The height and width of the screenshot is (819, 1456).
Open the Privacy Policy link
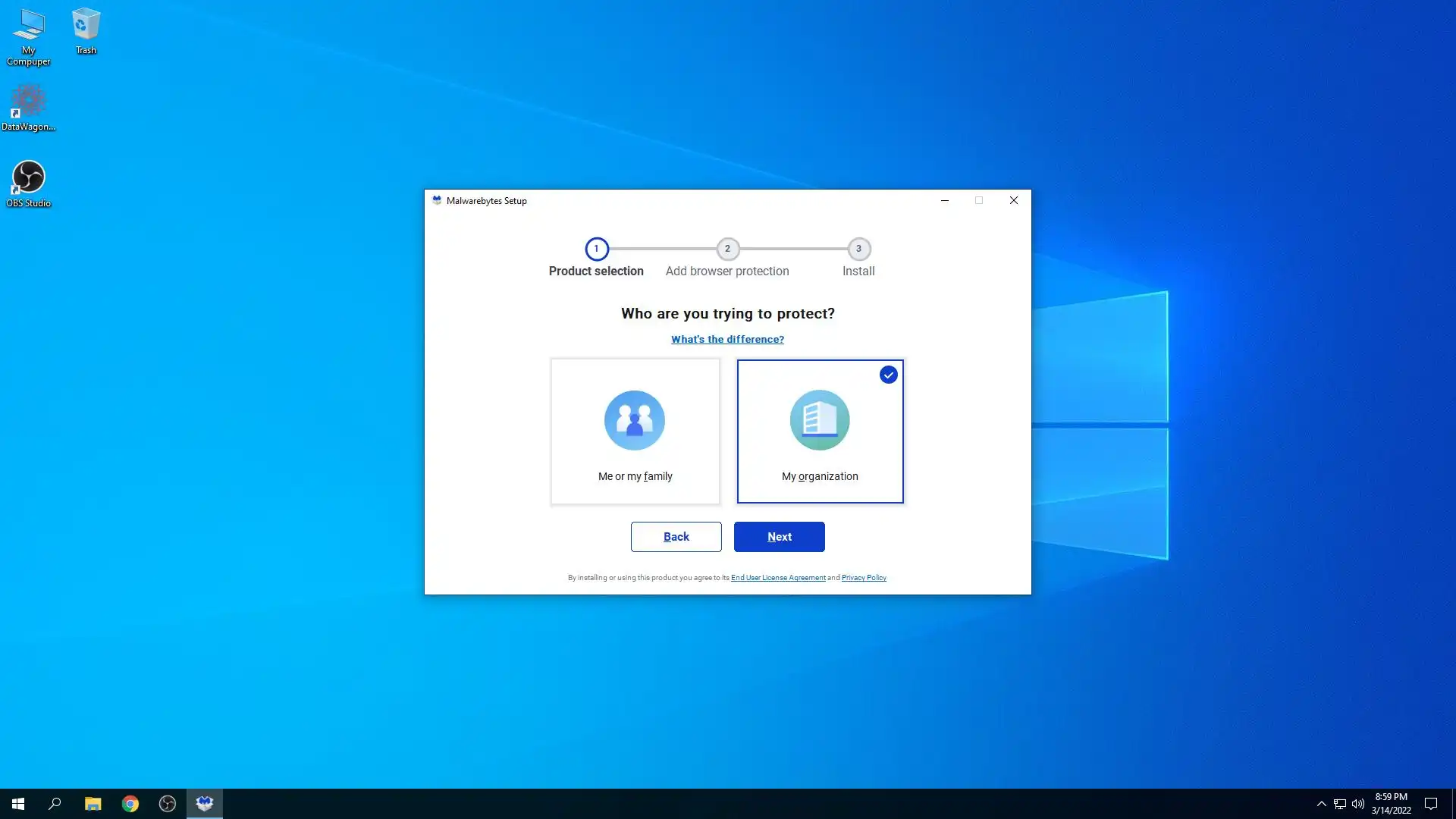pyautogui.click(x=864, y=578)
